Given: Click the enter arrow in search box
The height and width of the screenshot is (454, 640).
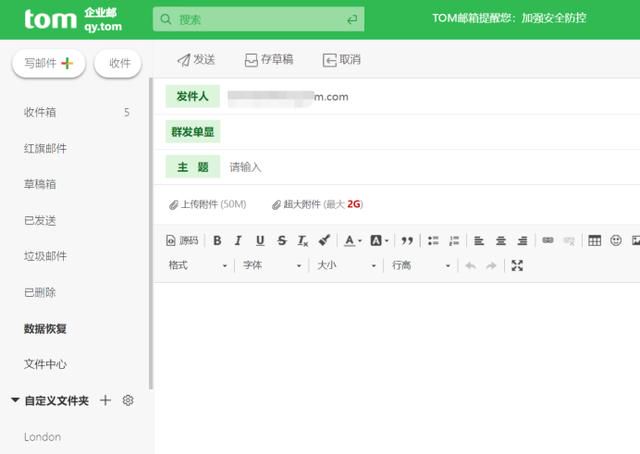Looking at the screenshot, I should (x=352, y=19).
